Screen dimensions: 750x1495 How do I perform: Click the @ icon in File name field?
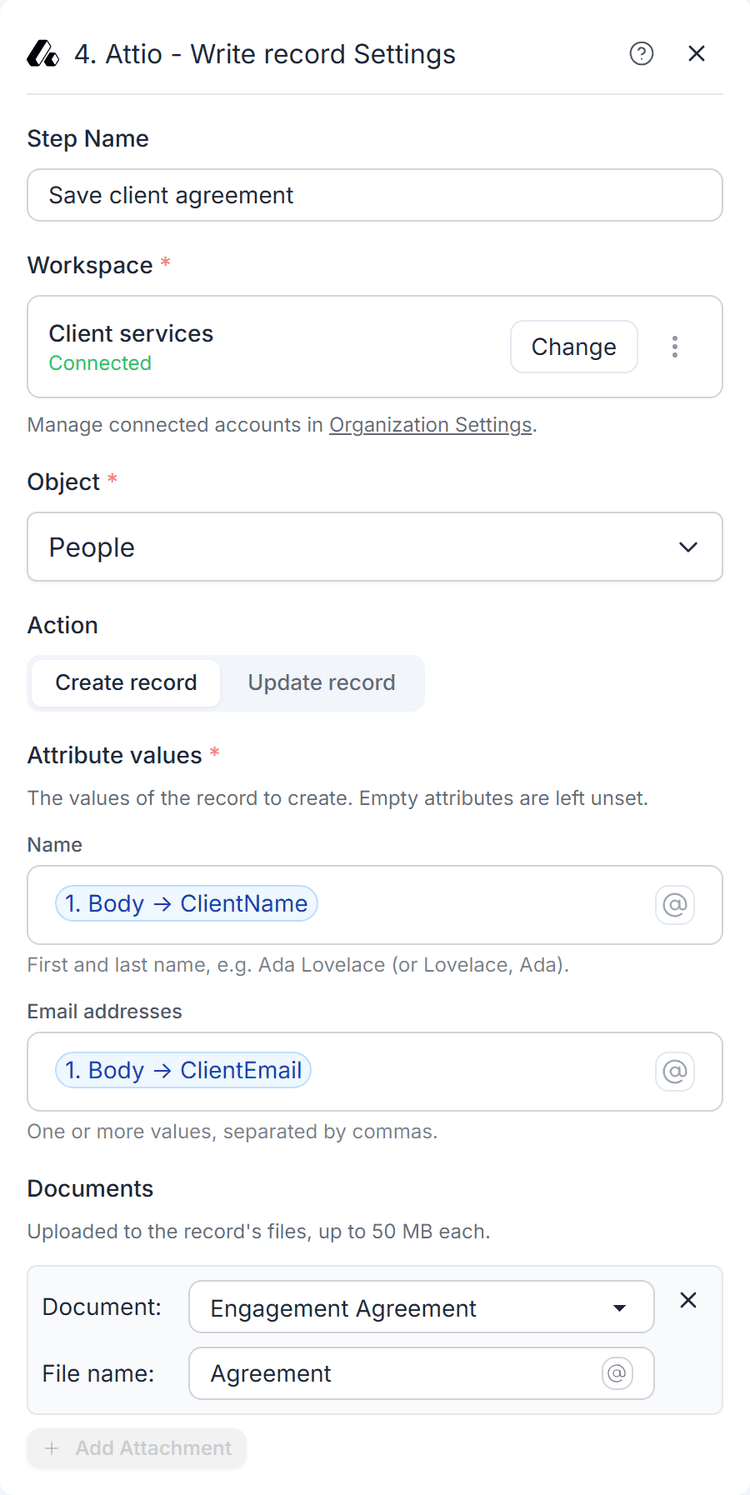[x=618, y=1374]
